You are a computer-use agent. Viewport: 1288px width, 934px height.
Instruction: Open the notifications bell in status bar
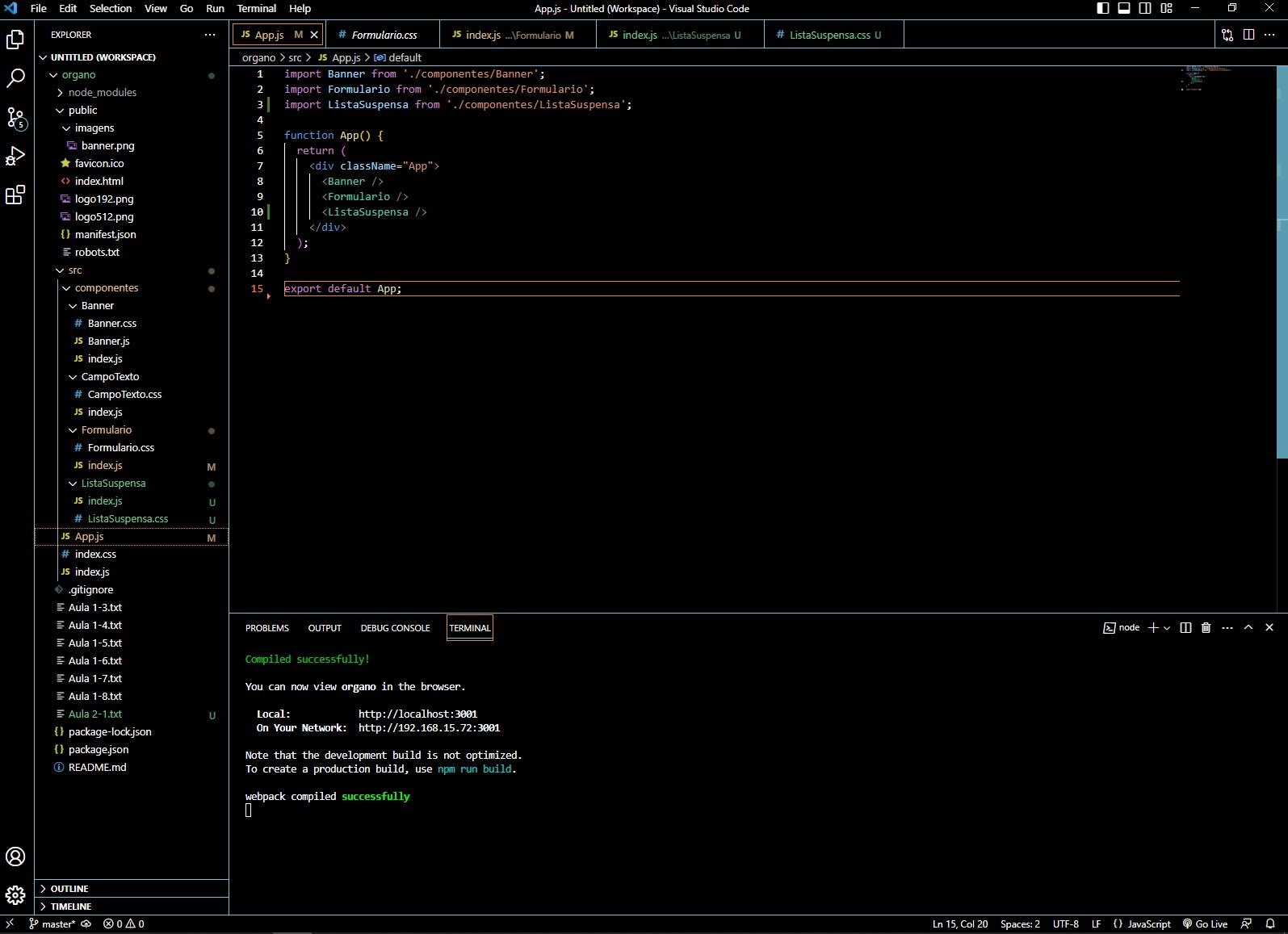point(1270,924)
